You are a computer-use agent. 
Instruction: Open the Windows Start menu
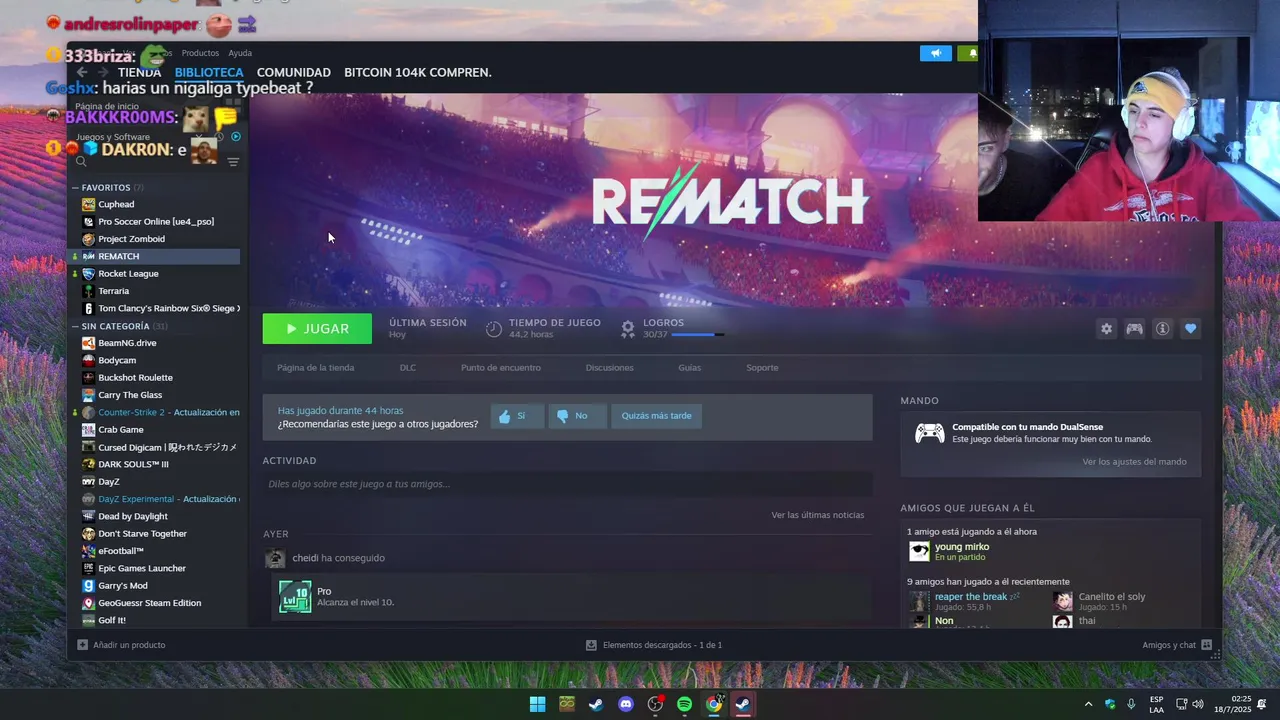click(538, 704)
